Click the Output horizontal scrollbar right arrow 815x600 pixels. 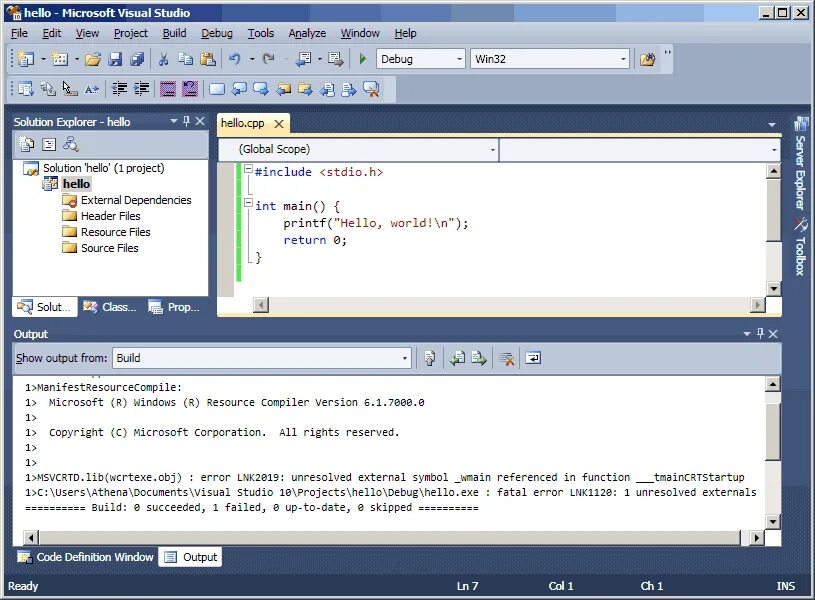[757, 538]
